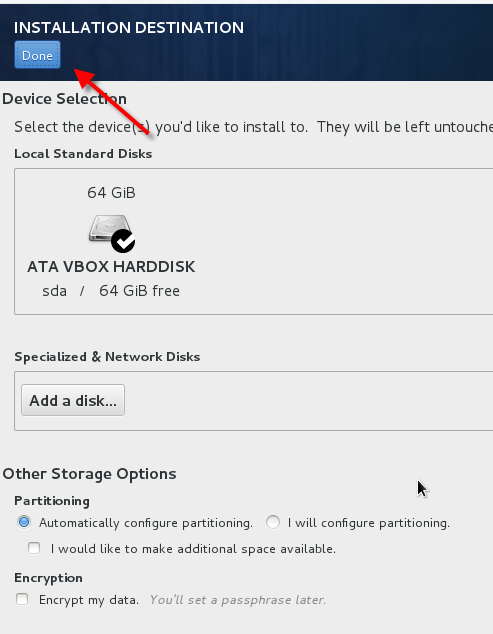The image size is (493, 634).
Task: Select the ATA VBOX hard disk icon
Action: point(110,230)
